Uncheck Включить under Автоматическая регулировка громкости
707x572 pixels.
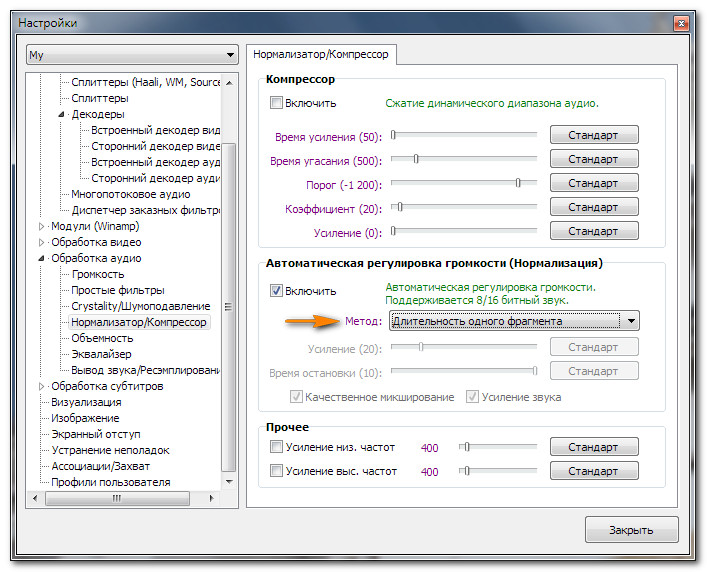(x=276, y=291)
